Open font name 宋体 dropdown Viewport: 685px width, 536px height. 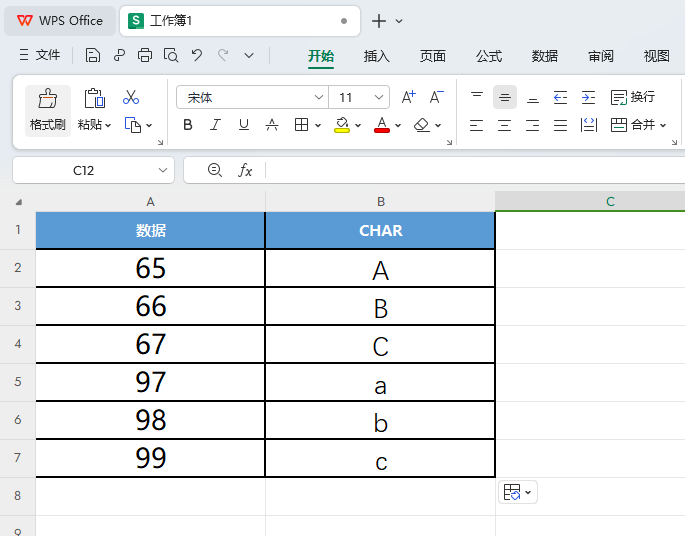click(x=319, y=97)
